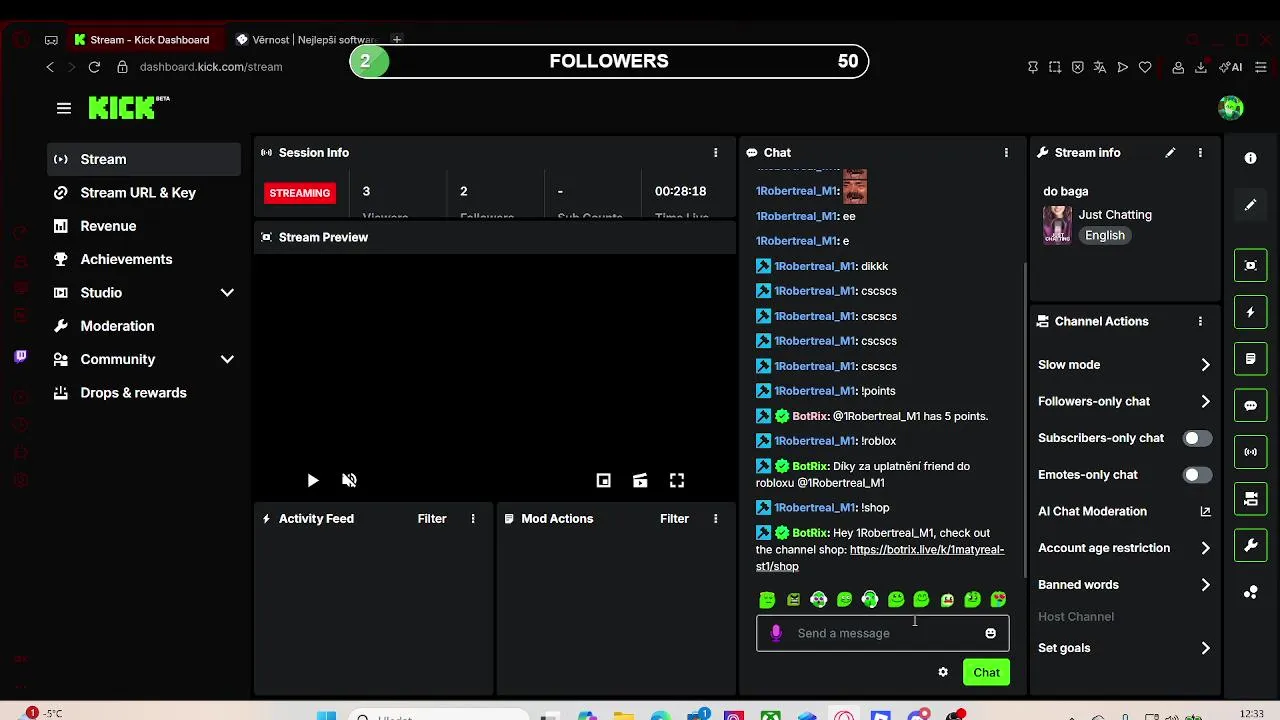Open the info panel icon in right sidebar
The image size is (1280, 720).
pyautogui.click(x=1250, y=158)
